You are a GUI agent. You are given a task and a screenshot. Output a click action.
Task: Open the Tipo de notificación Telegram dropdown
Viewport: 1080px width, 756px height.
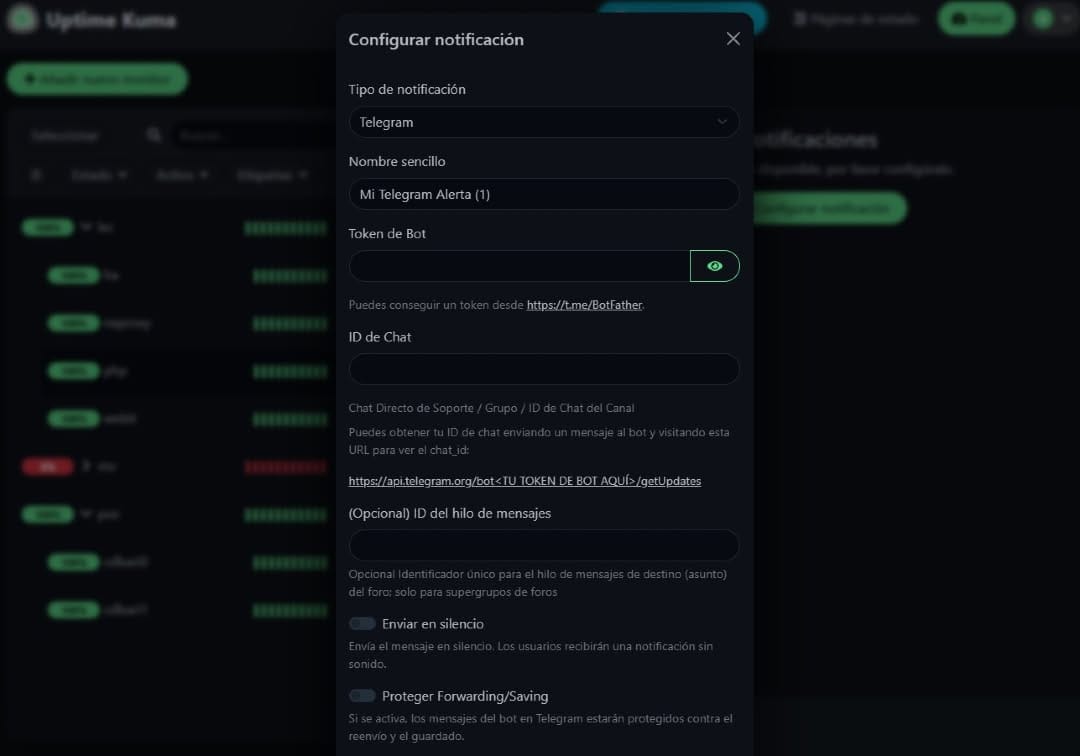(x=543, y=123)
